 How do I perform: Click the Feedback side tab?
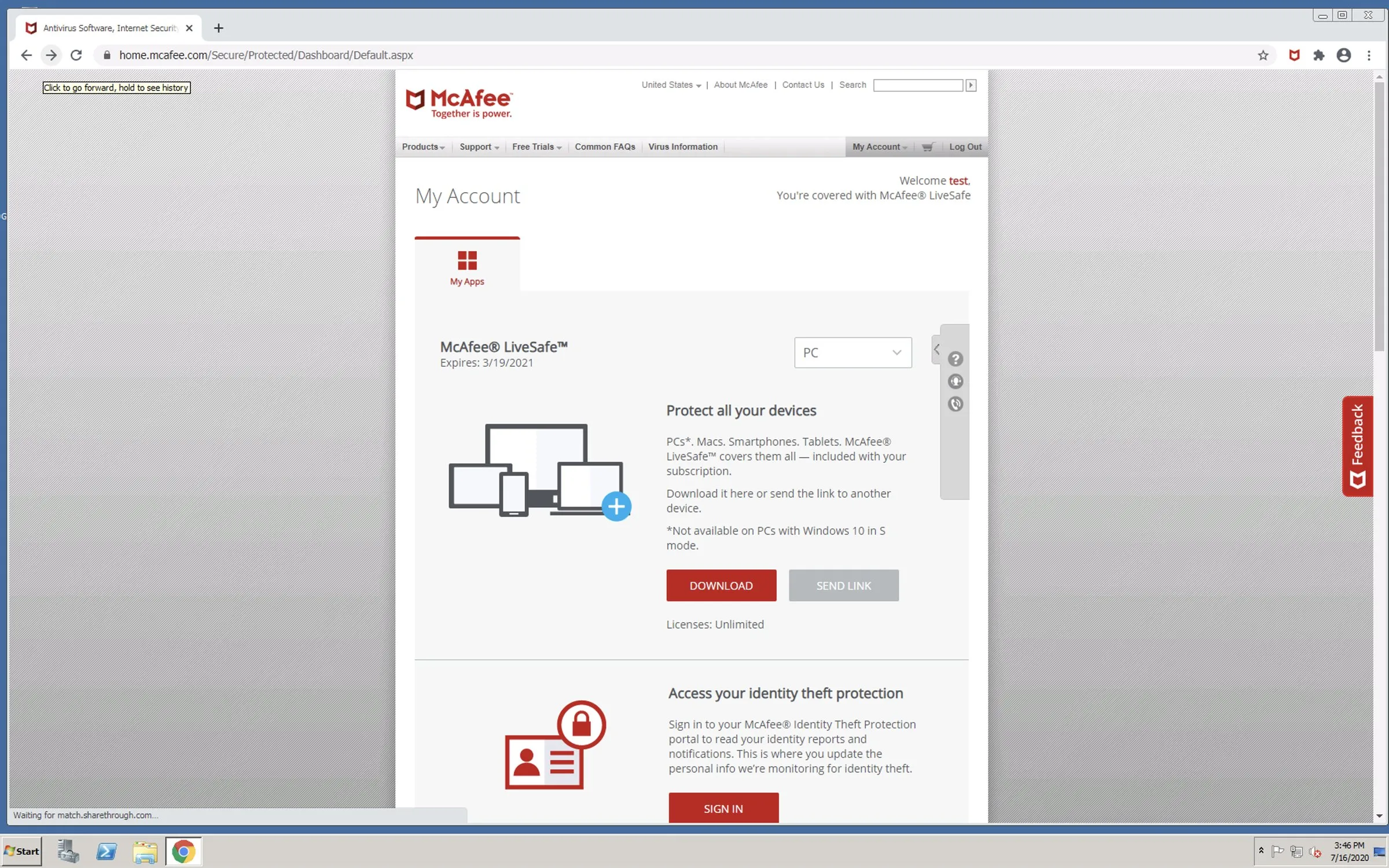coord(1358,446)
